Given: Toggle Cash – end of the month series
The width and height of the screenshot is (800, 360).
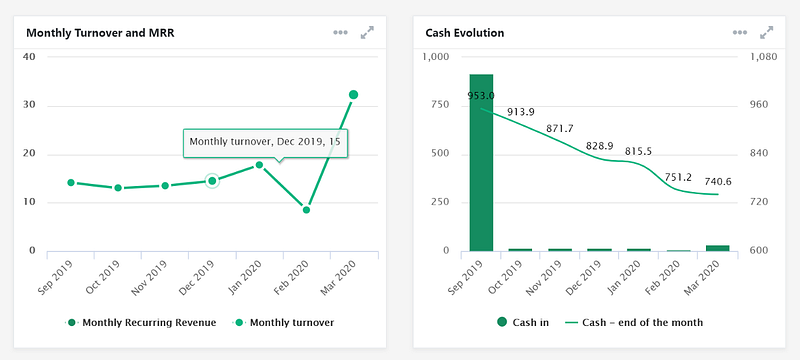Looking at the screenshot, I should click(x=635, y=322).
